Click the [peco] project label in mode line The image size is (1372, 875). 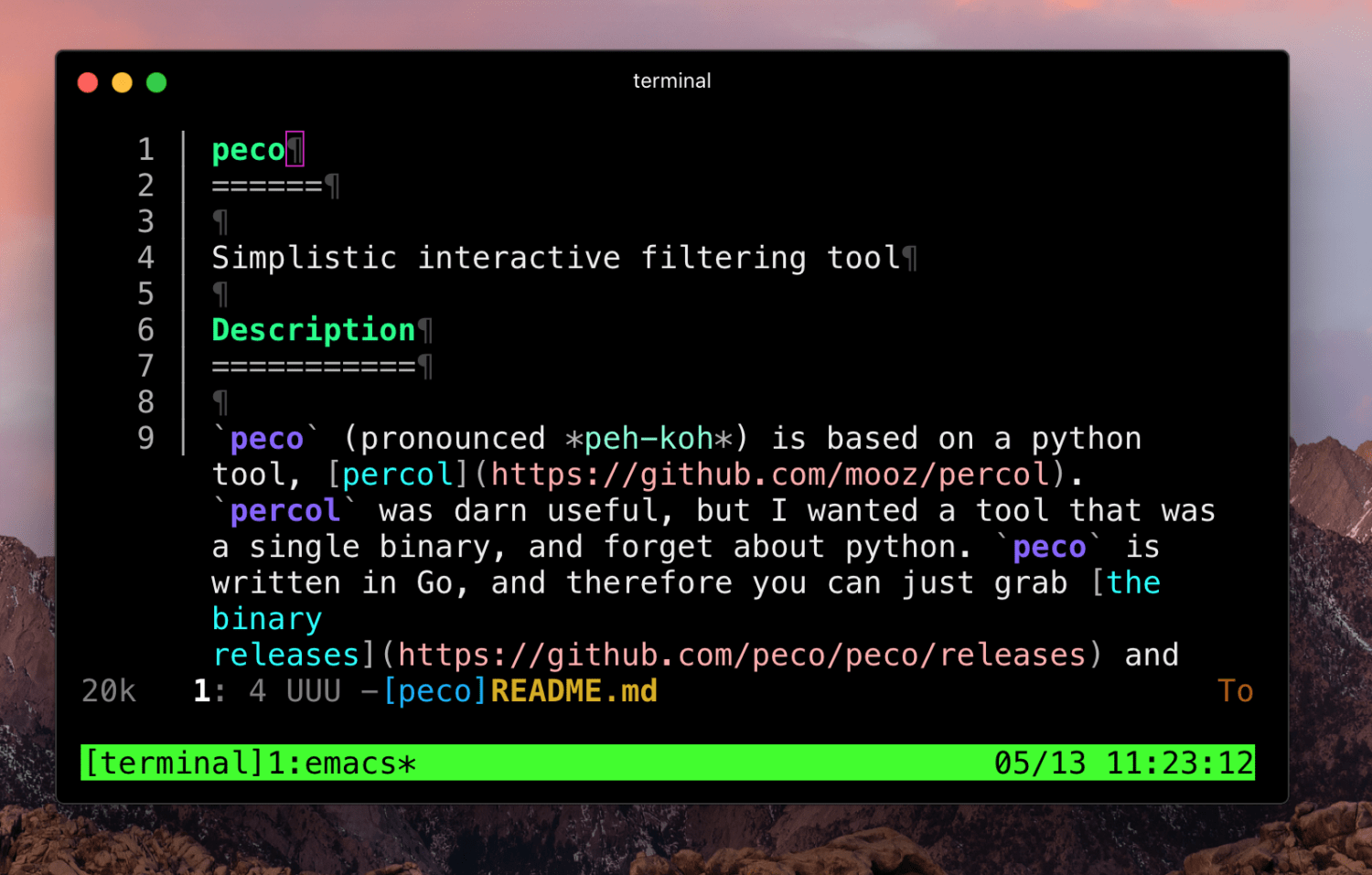click(x=435, y=691)
